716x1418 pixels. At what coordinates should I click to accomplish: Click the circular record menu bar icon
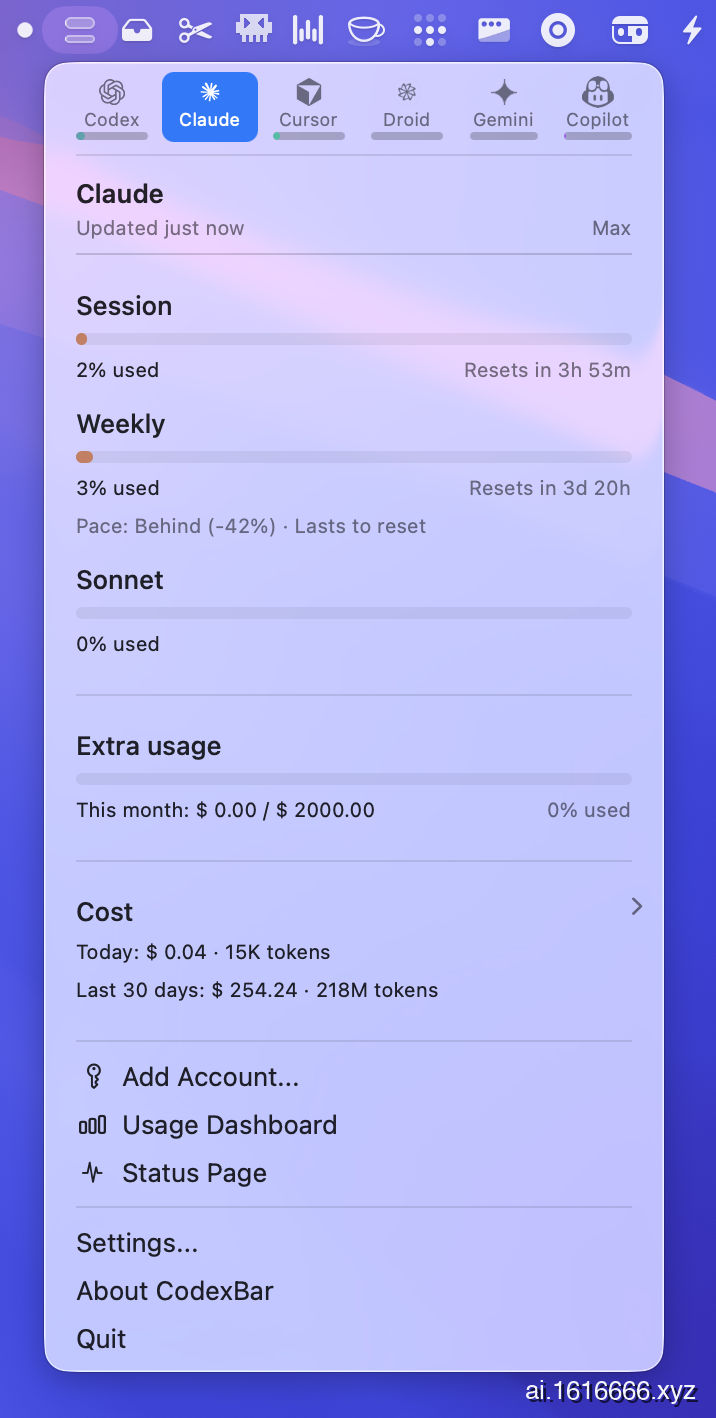pyautogui.click(x=558, y=31)
